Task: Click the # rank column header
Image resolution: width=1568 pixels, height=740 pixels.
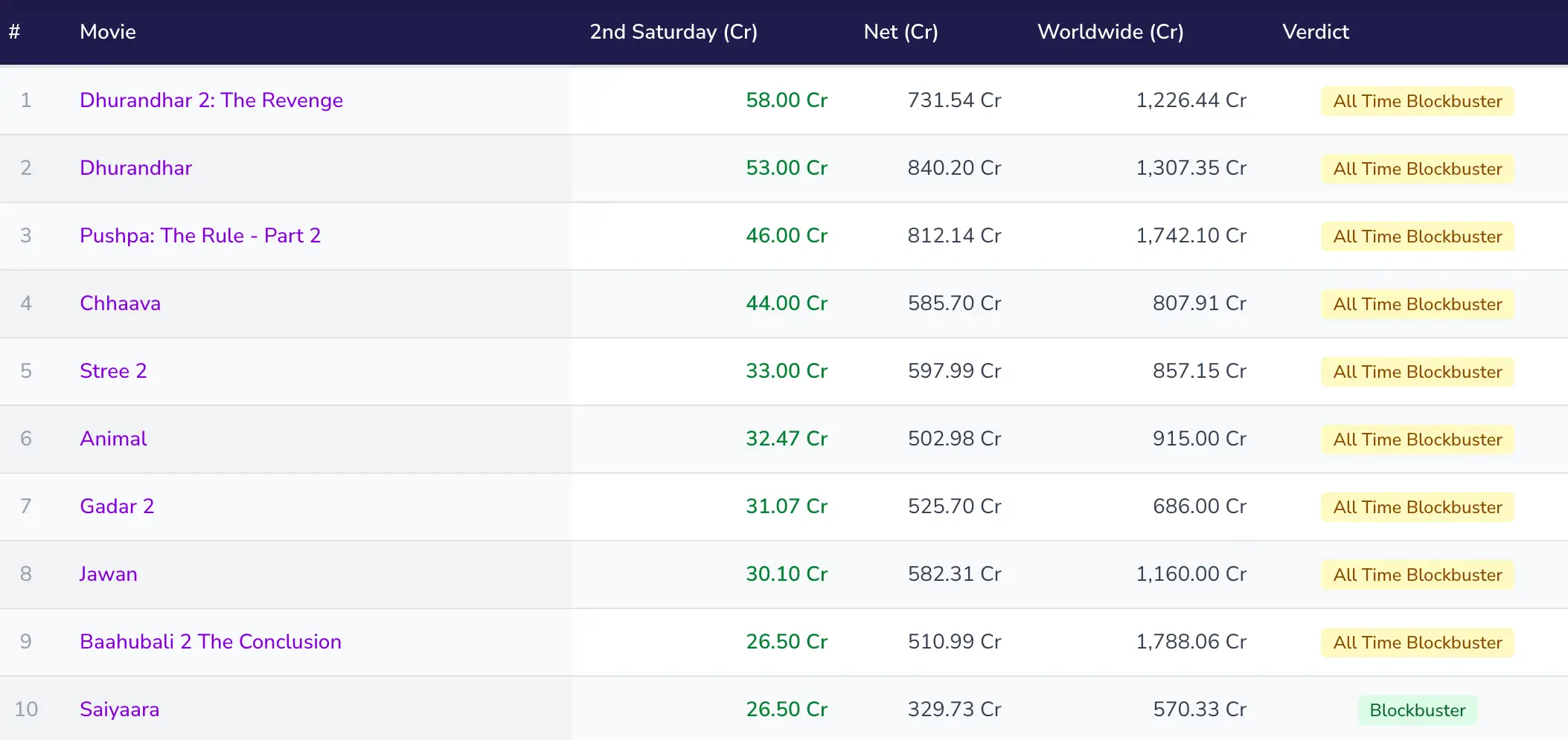Action: tap(14, 32)
